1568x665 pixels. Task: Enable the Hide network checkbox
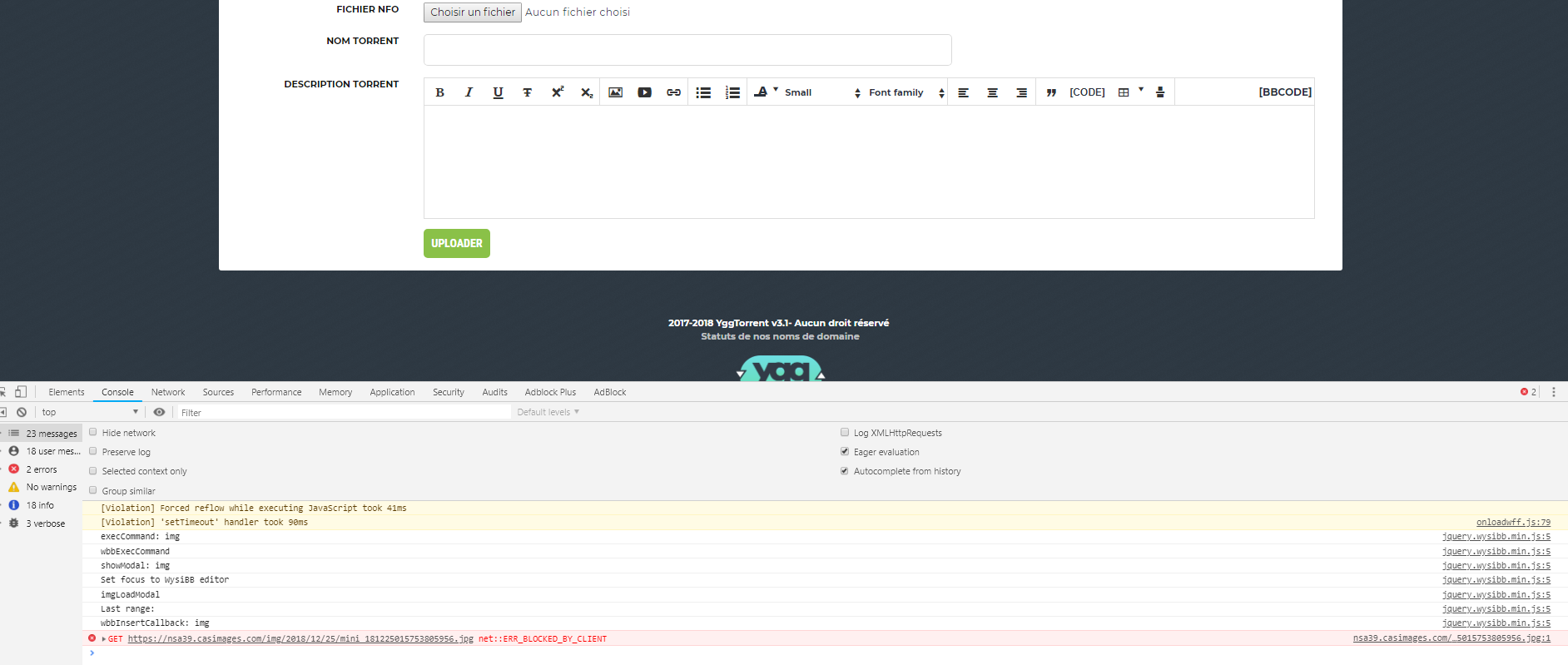(x=93, y=433)
